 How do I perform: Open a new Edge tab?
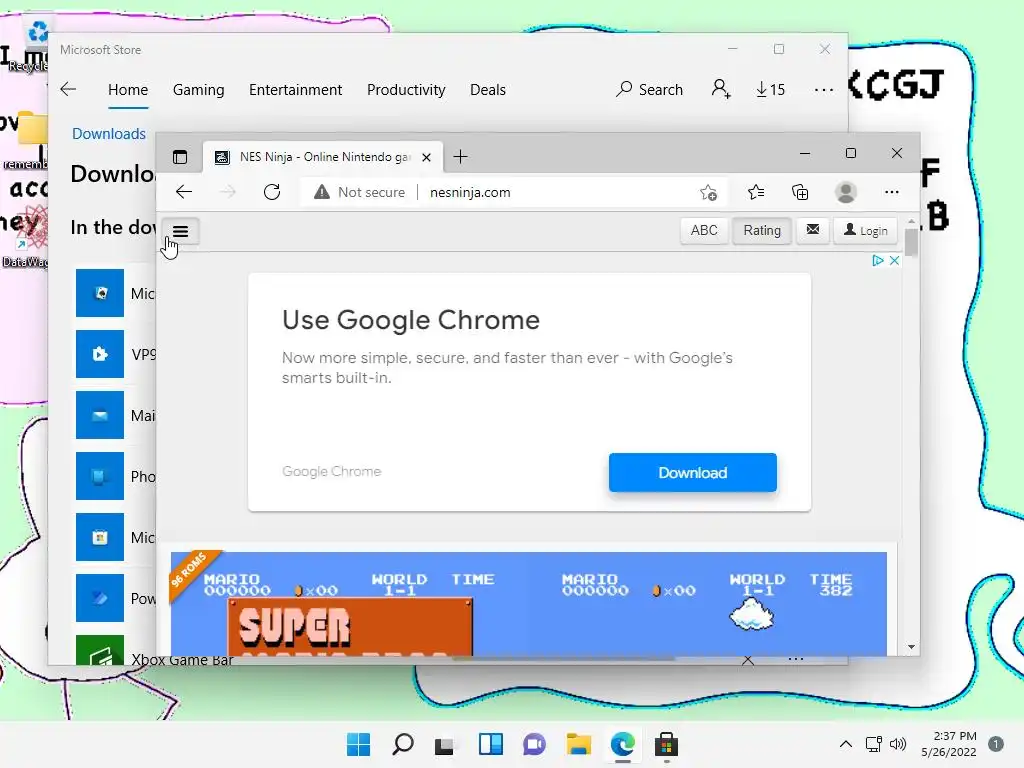(460, 157)
